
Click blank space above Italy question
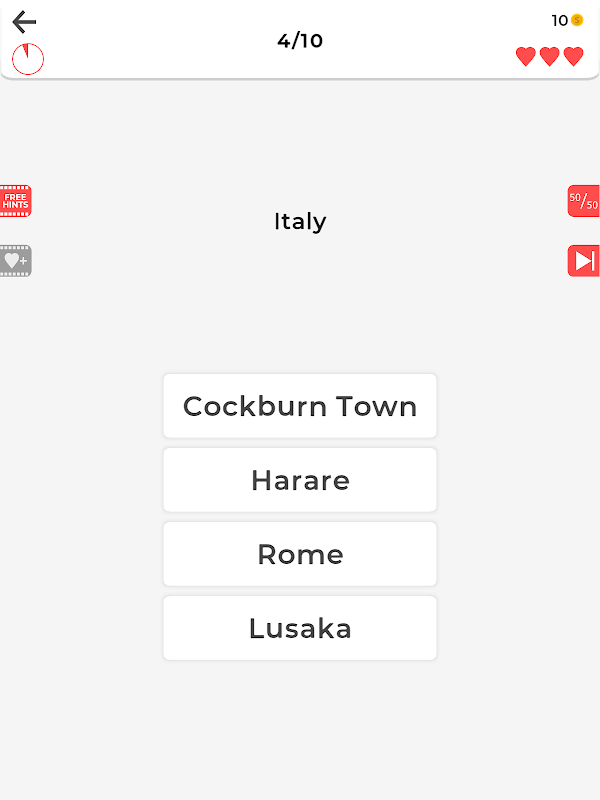pos(300,140)
